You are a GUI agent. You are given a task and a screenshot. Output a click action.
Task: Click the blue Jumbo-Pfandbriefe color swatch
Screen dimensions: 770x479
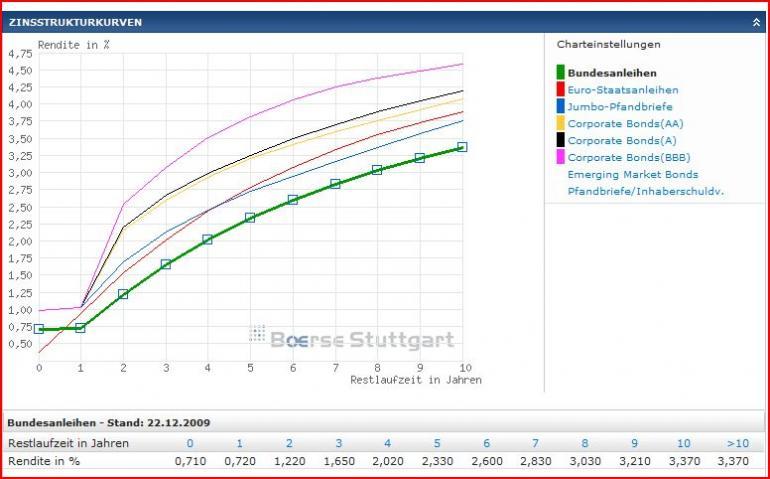click(560, 106)
